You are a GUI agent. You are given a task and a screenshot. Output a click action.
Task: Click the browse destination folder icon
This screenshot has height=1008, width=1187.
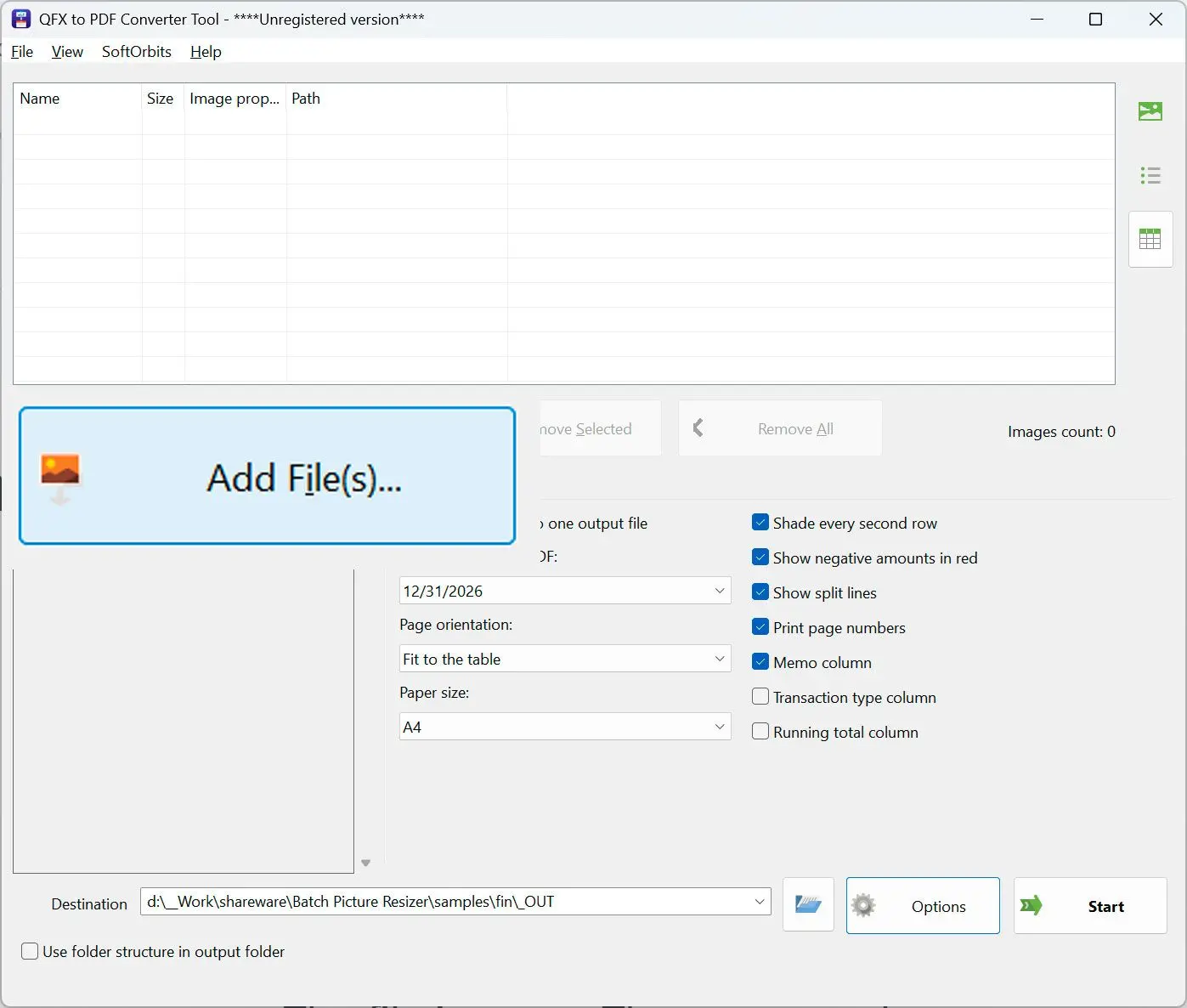click(808, 904)
